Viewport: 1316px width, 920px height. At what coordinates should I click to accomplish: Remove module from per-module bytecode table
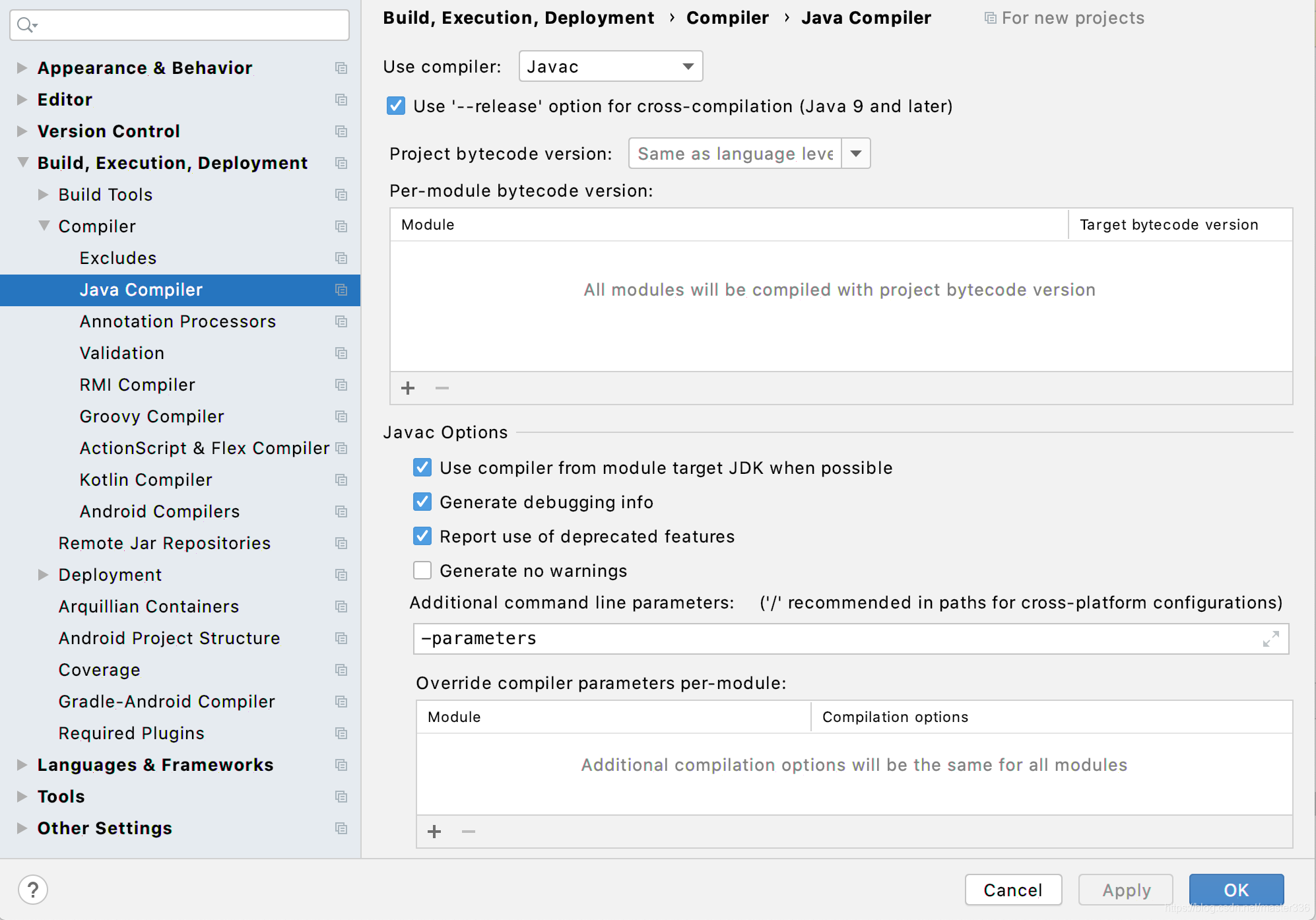coord(442,388)
